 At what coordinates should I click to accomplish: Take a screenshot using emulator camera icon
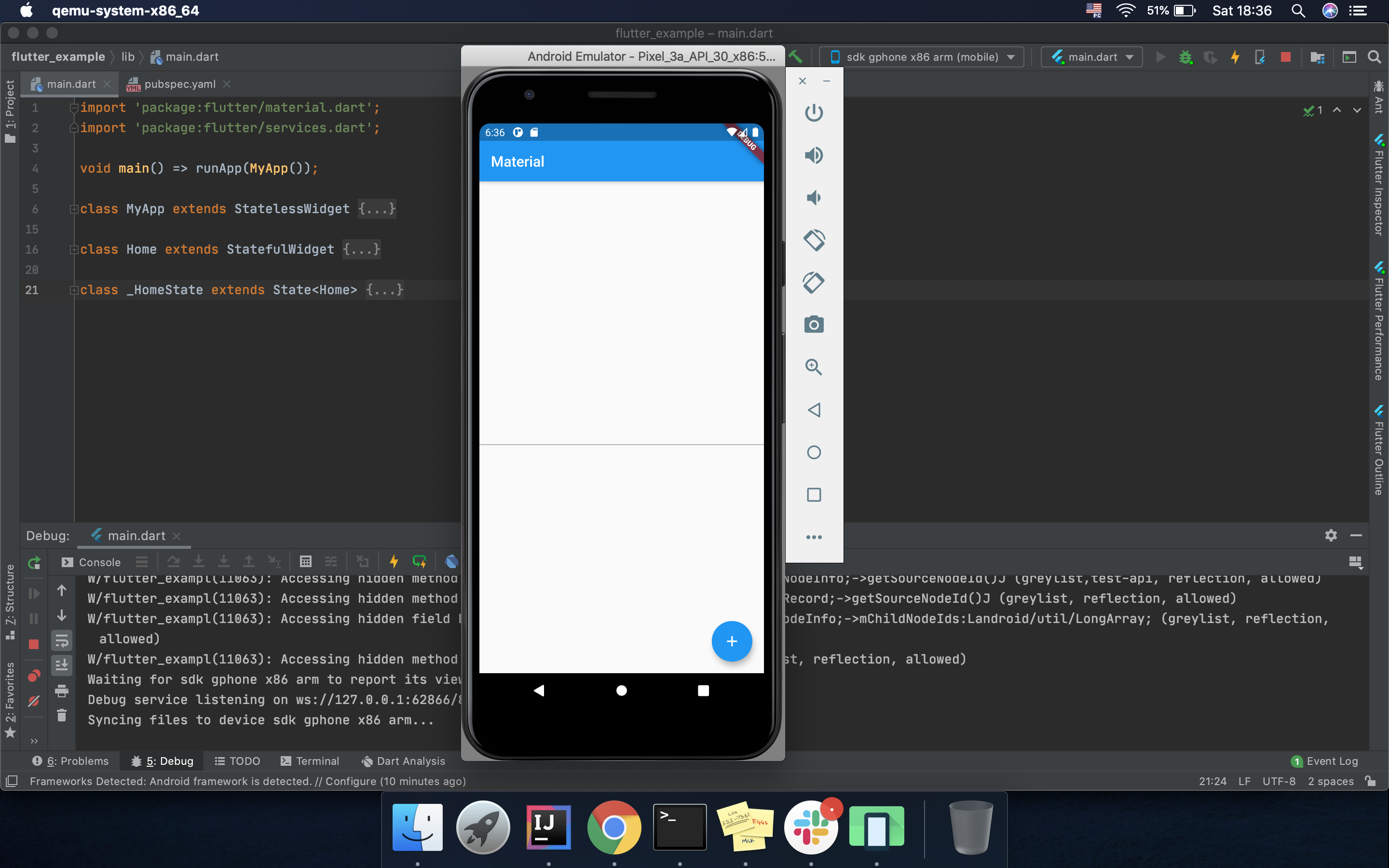pyautogui.click(x=814, y=325)
